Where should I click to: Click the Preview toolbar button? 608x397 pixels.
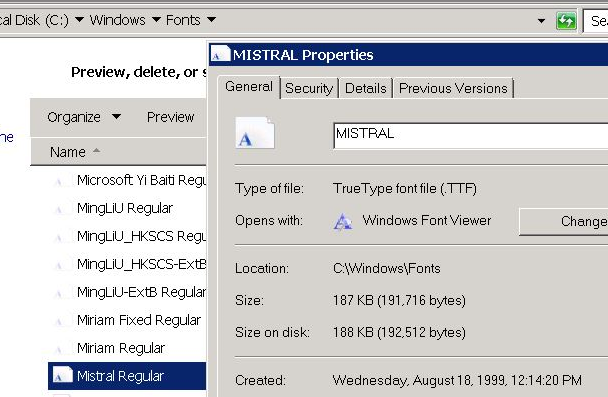point(170,117)
